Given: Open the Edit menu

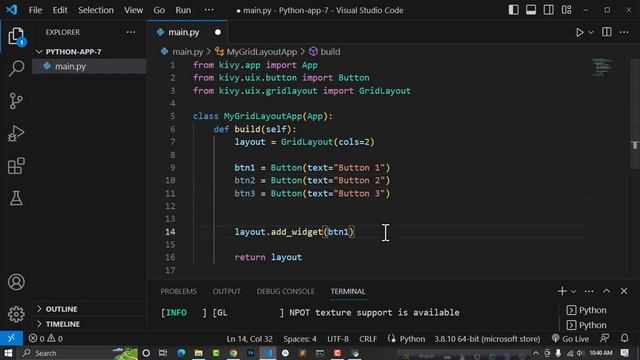Looking at the screenshot, I should click(x=60, y=10).
